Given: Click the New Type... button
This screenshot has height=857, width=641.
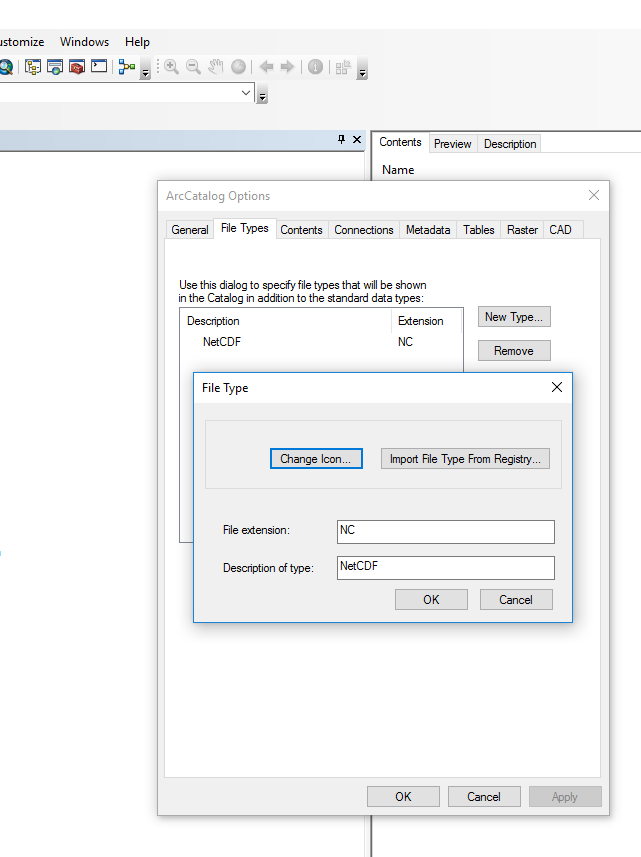Looking at the screenshot, I should [514, 317].
